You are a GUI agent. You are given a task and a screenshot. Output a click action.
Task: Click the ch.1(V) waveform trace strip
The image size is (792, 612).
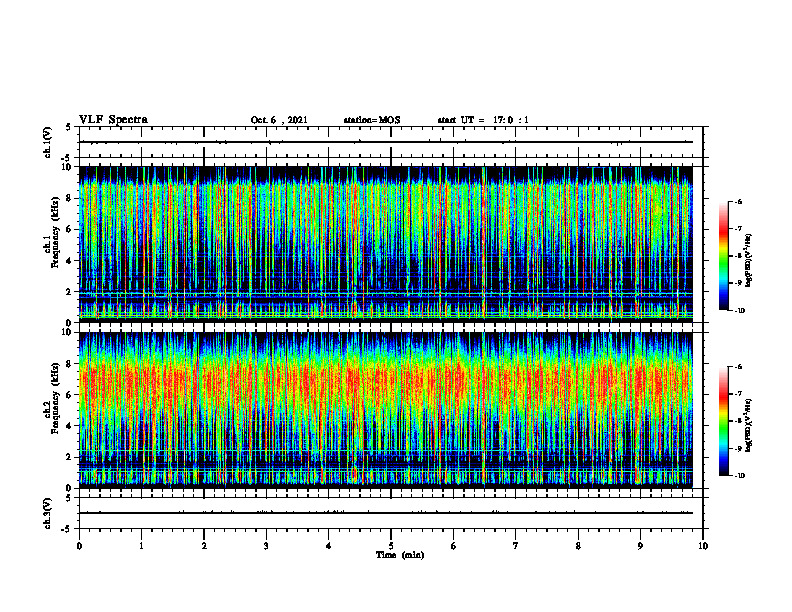click(391, 142)
